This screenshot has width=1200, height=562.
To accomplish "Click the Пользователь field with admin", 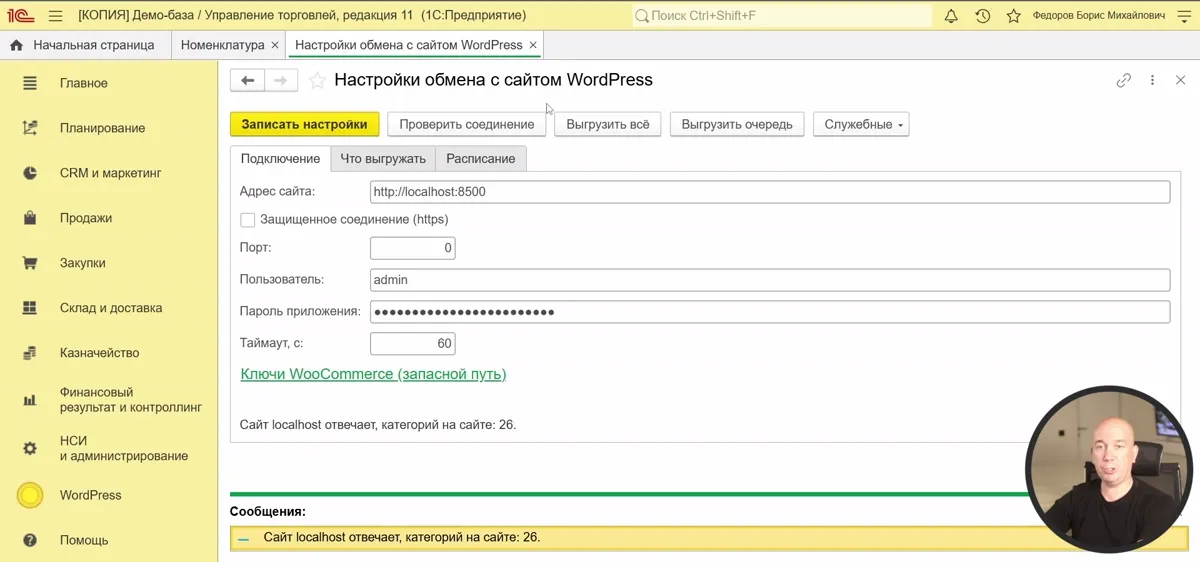I will [x=770, y=280].
